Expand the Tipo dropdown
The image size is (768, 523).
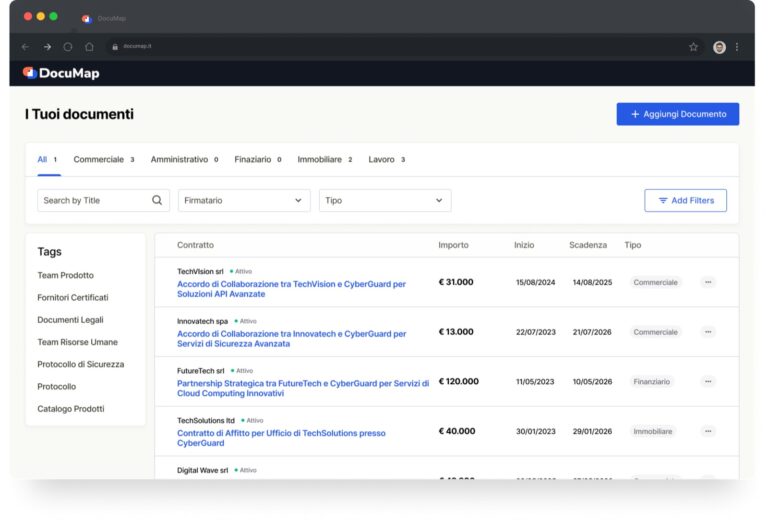click(x=385, y=200)
